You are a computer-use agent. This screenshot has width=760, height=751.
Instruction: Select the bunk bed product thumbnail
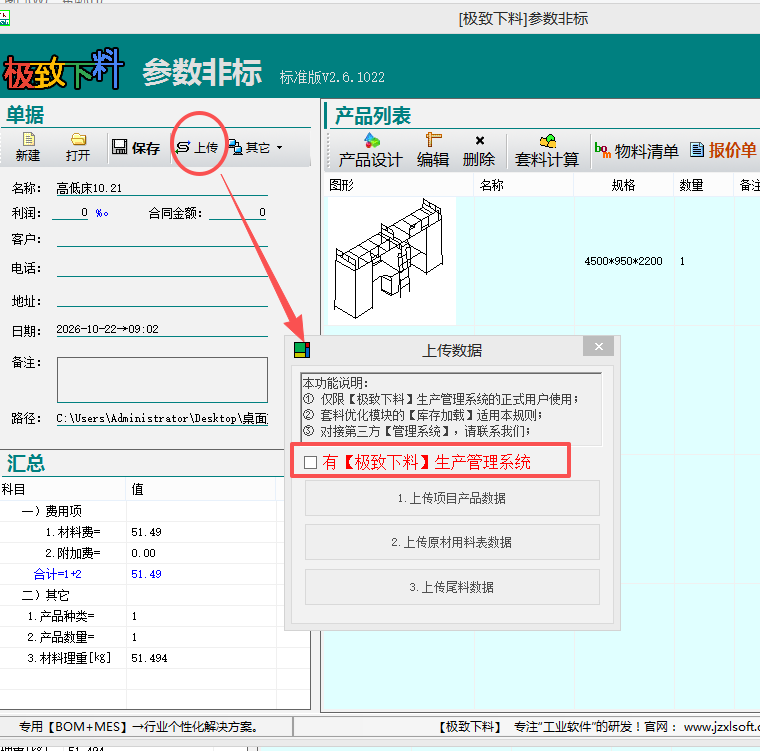392,260
